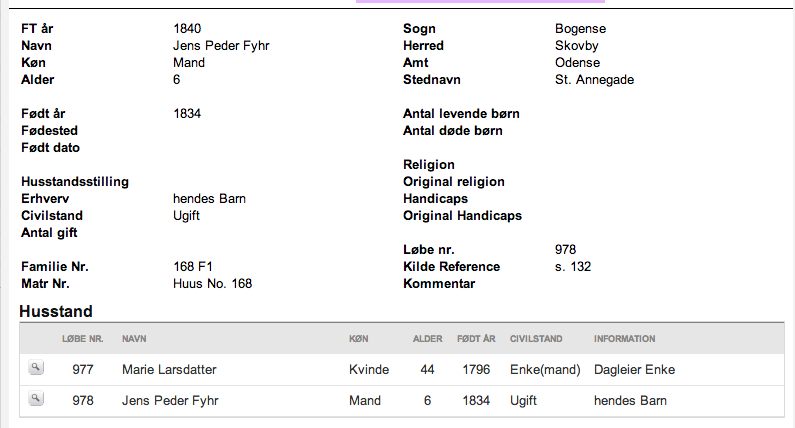The image size is (795, 428).
Task: Click Navn value Jens Peder Fyhr at top
Action: pyautogui.click(x=221, y=46)
